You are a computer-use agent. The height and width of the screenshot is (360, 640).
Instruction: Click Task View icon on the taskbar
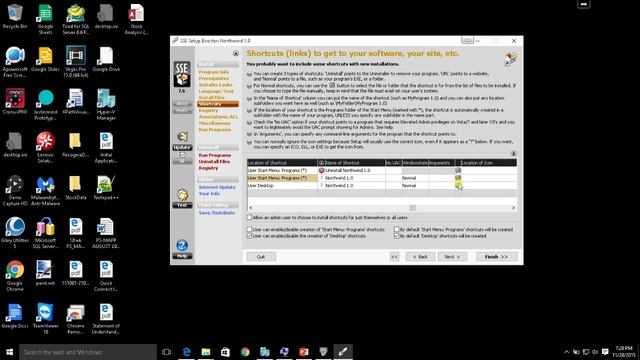(167, 352)
